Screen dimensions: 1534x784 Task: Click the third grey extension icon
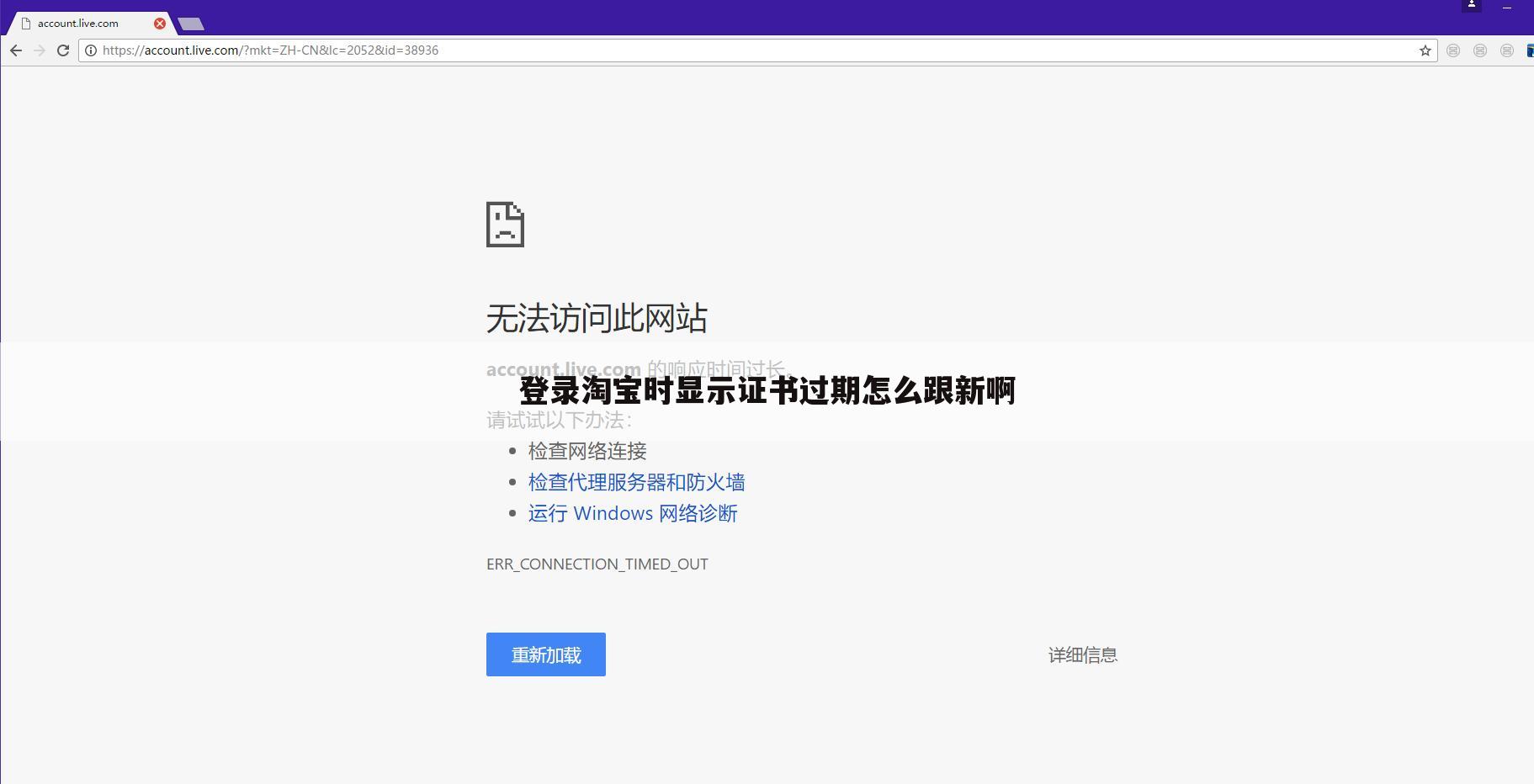[x=1507, y=50]
